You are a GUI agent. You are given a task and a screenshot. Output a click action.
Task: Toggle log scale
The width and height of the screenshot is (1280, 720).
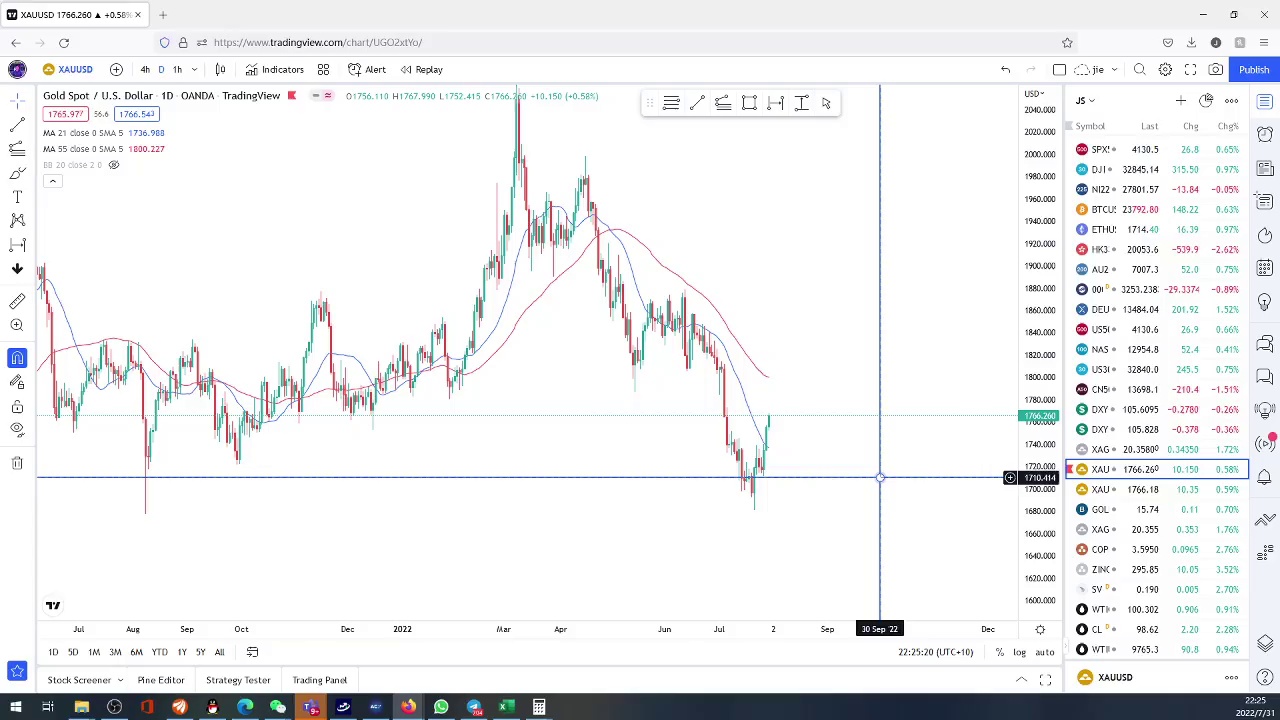(1019, 652)
